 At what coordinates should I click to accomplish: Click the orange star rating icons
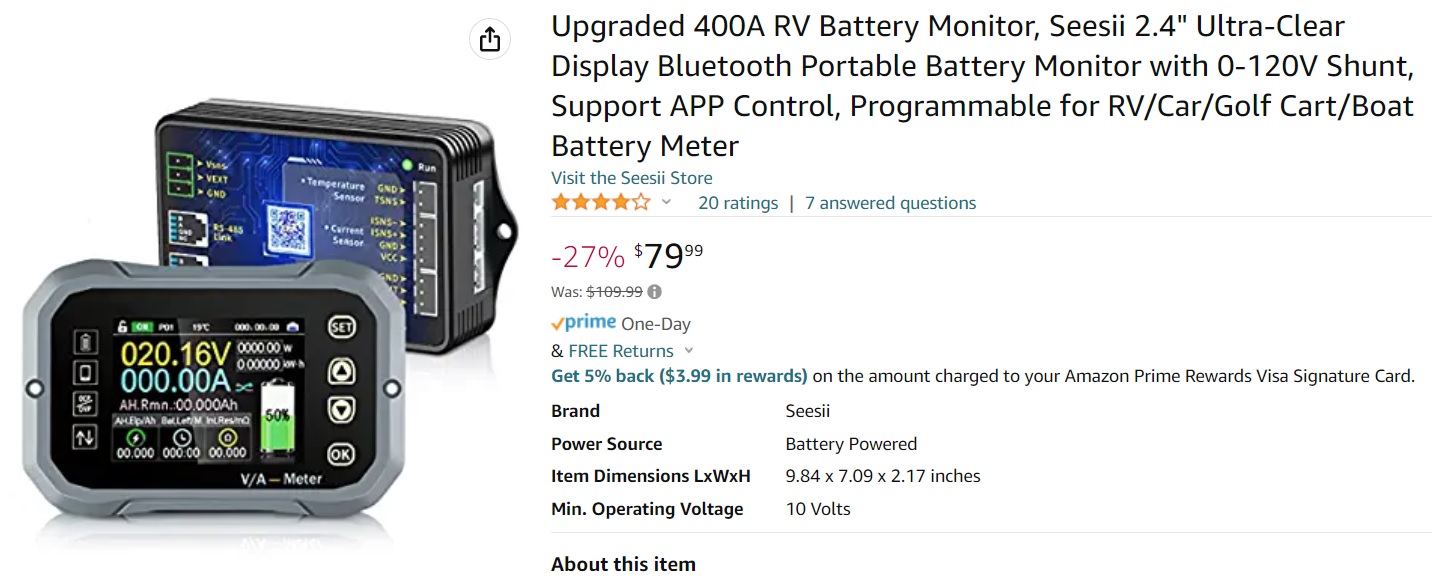(x=600, y=203)
